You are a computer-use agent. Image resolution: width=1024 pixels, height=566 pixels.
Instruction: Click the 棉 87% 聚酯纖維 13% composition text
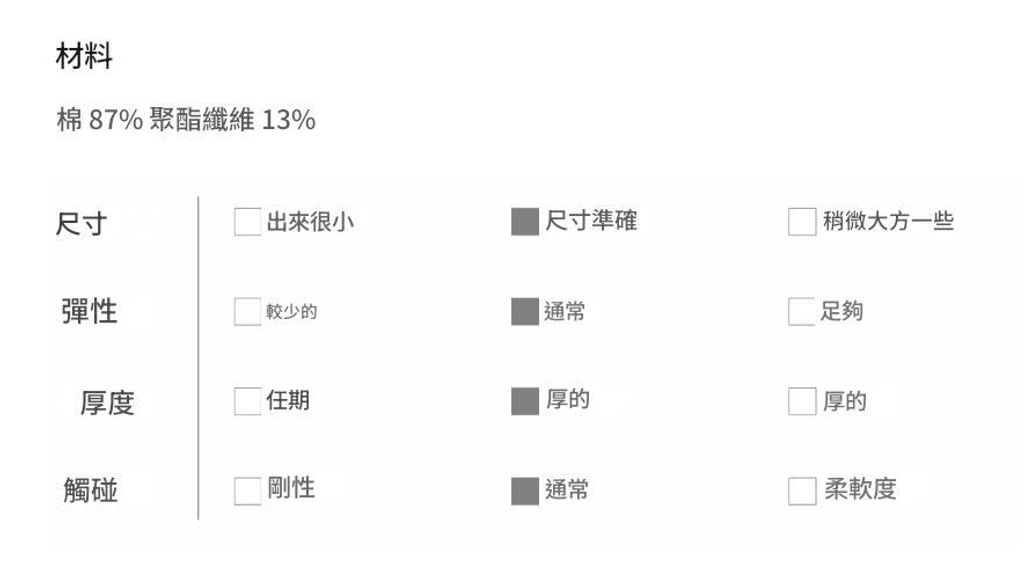[x=186, y=121]
